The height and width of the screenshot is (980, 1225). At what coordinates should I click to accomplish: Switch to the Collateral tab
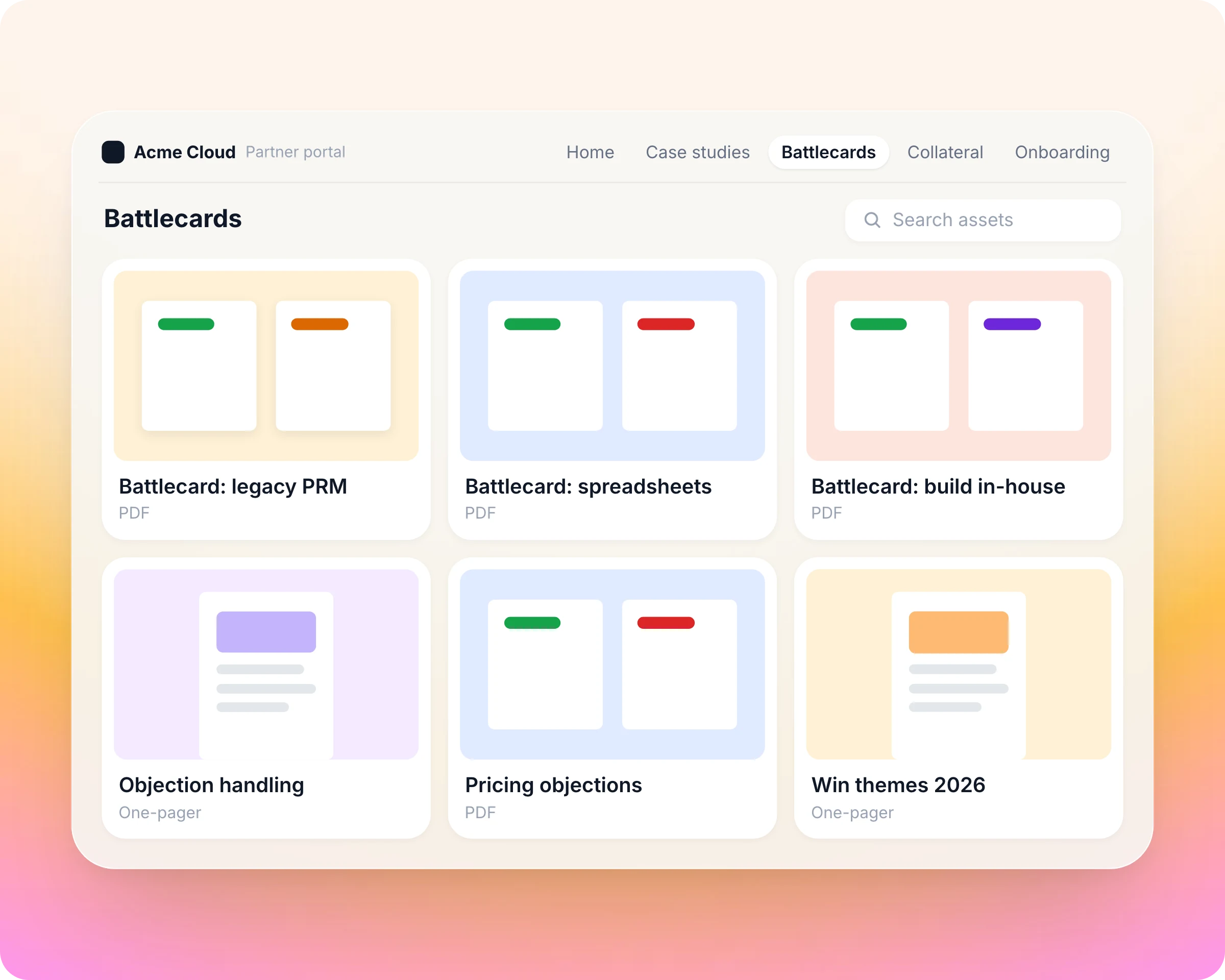pyautogui.click(x=945, y=152)
